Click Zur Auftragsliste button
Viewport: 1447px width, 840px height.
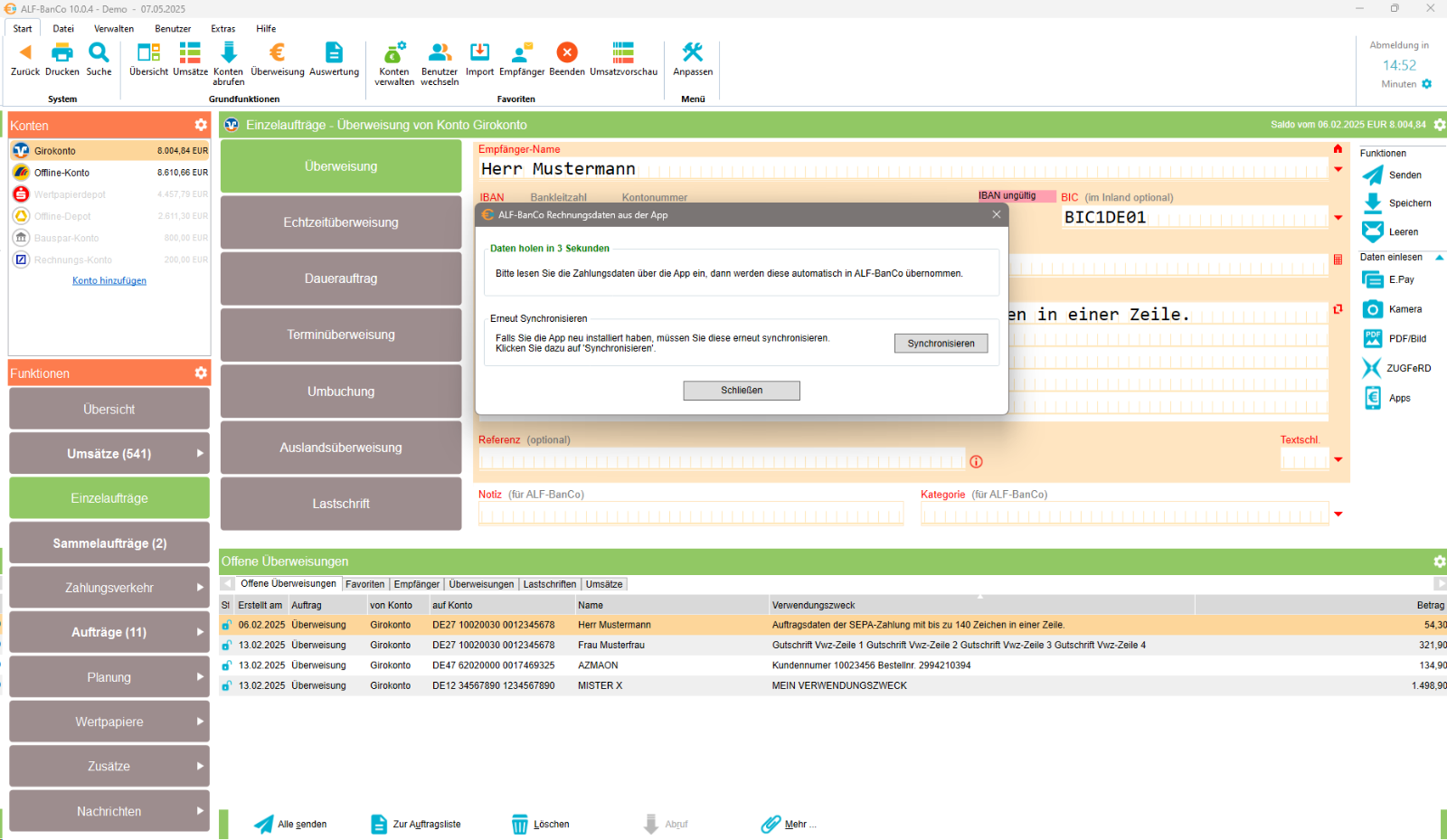click(x=416, y=824)
